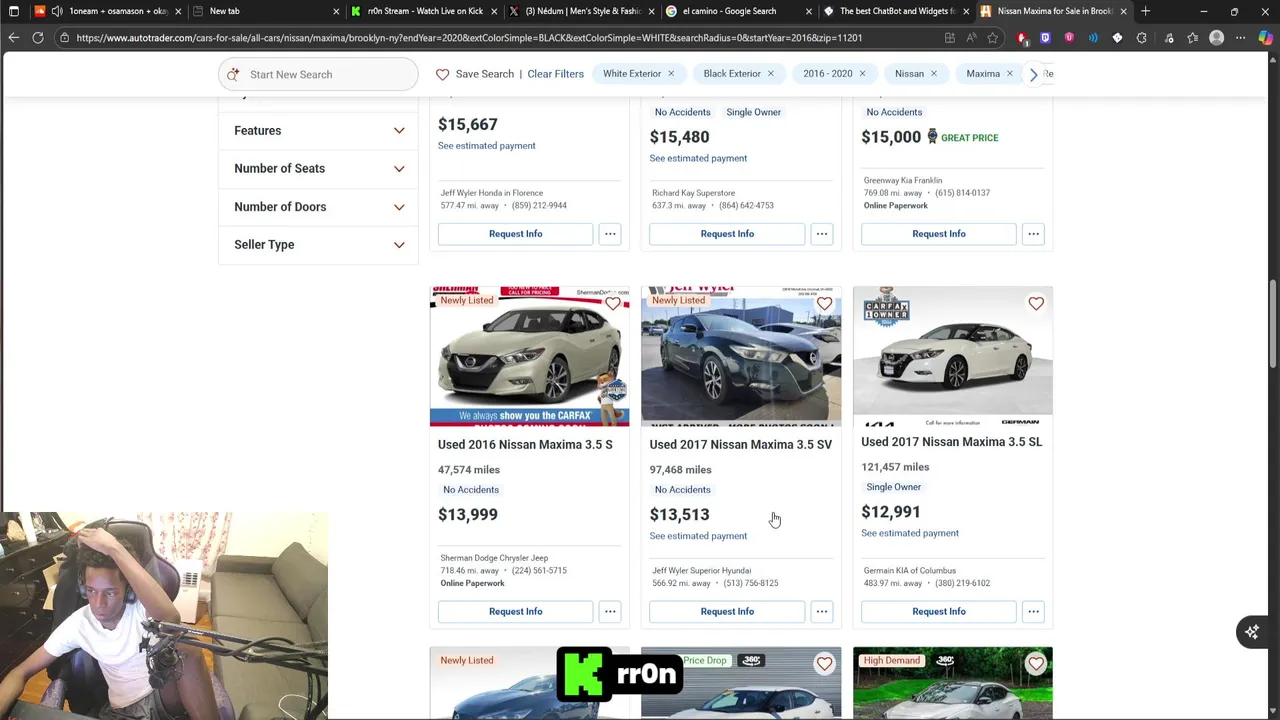
Task: Click the Save Search link
Action: (485, 74)
